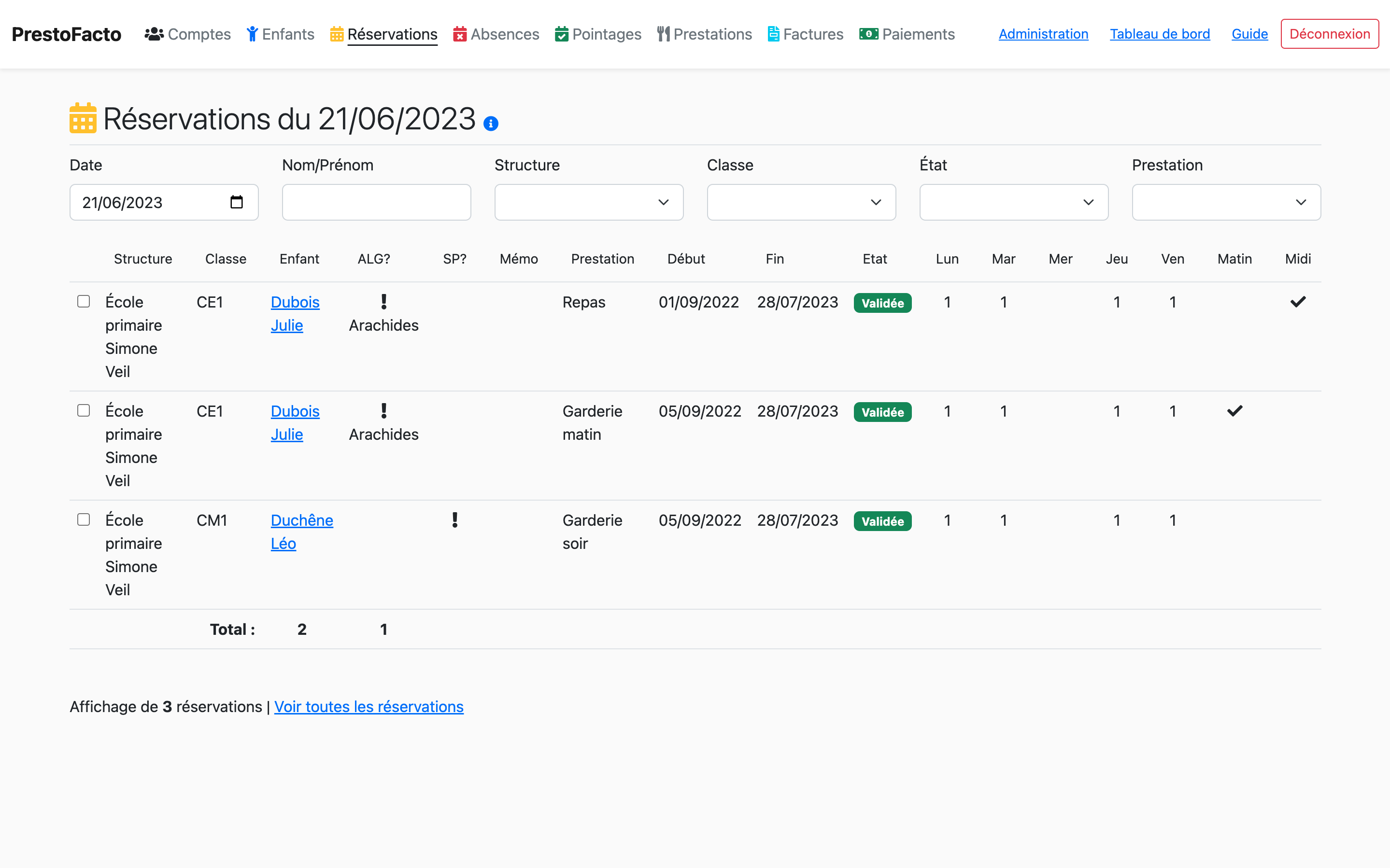Click the Paiements money icon
Viewport: 1390px width, 868px height.
(x=868, y=34)
